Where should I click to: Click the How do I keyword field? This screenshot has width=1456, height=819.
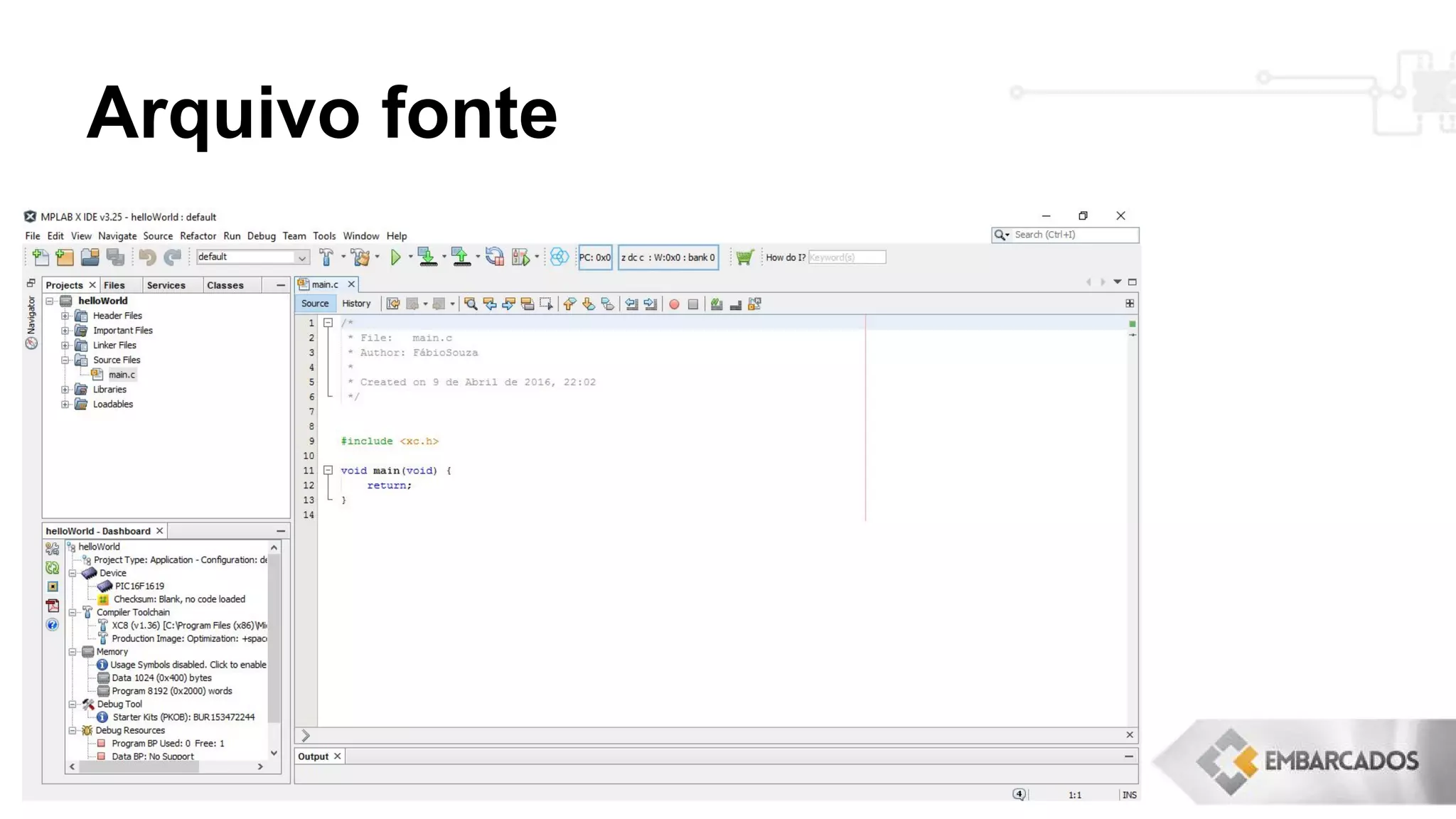(847, 257)
